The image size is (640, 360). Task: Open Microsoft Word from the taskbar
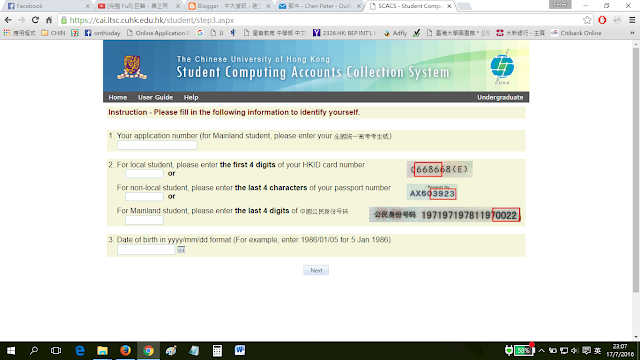coord(240,351)
